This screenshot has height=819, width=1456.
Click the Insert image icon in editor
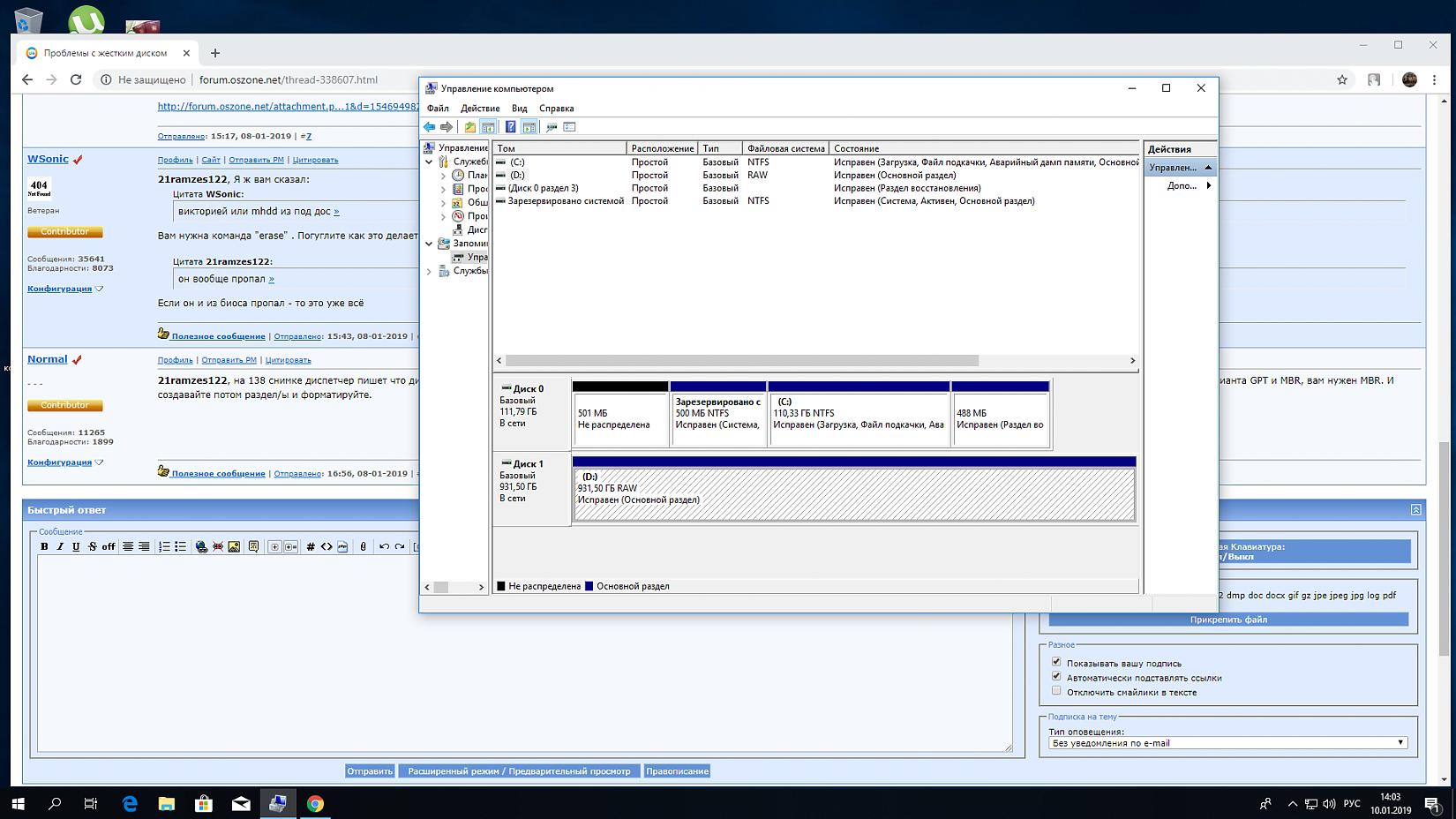click(x=234, y=547)
